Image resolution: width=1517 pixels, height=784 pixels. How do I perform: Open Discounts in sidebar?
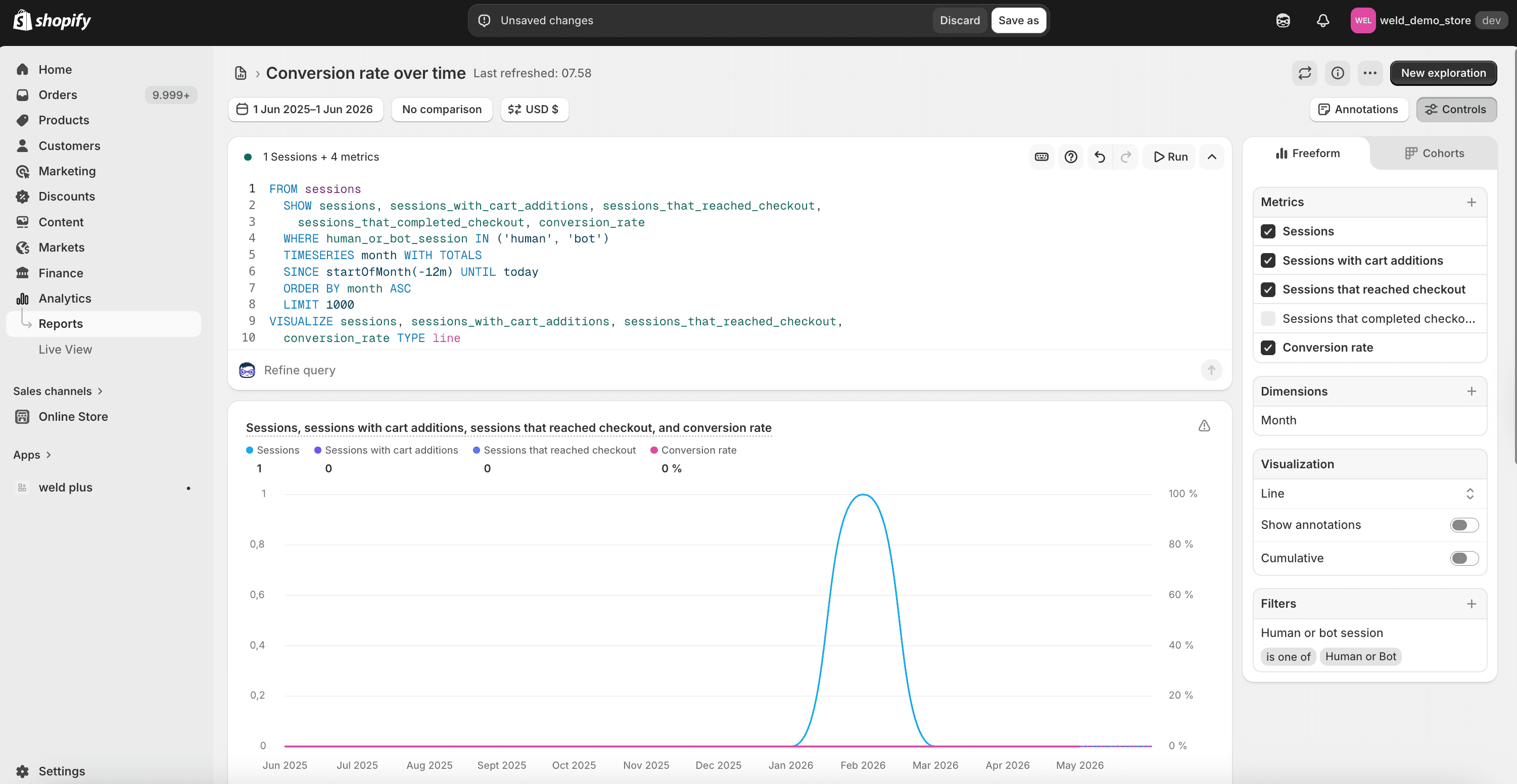pyautogui.click(x=104, y=197)
